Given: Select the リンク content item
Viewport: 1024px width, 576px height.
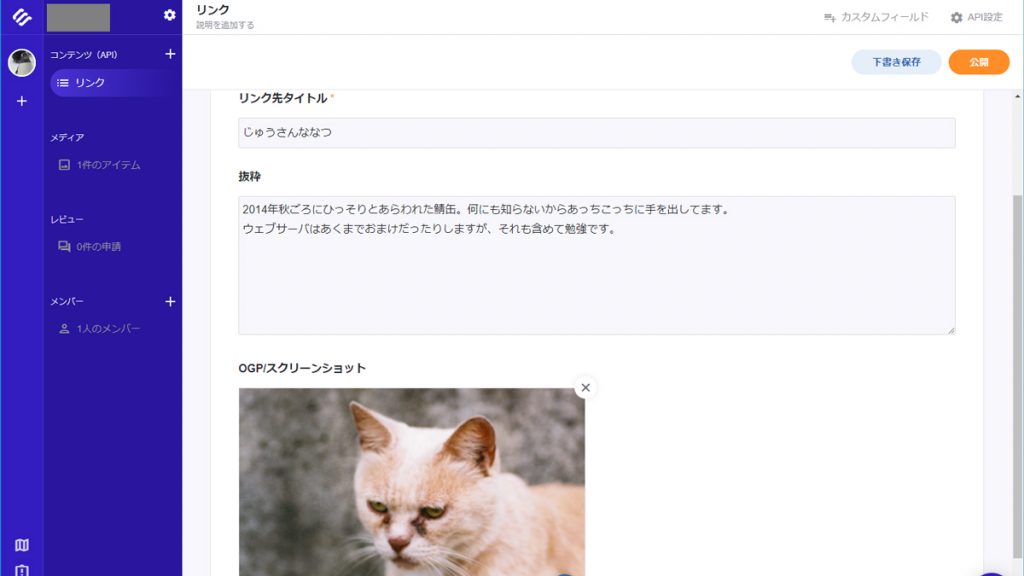Looking at the screenshot, I should tap(113, 83).
